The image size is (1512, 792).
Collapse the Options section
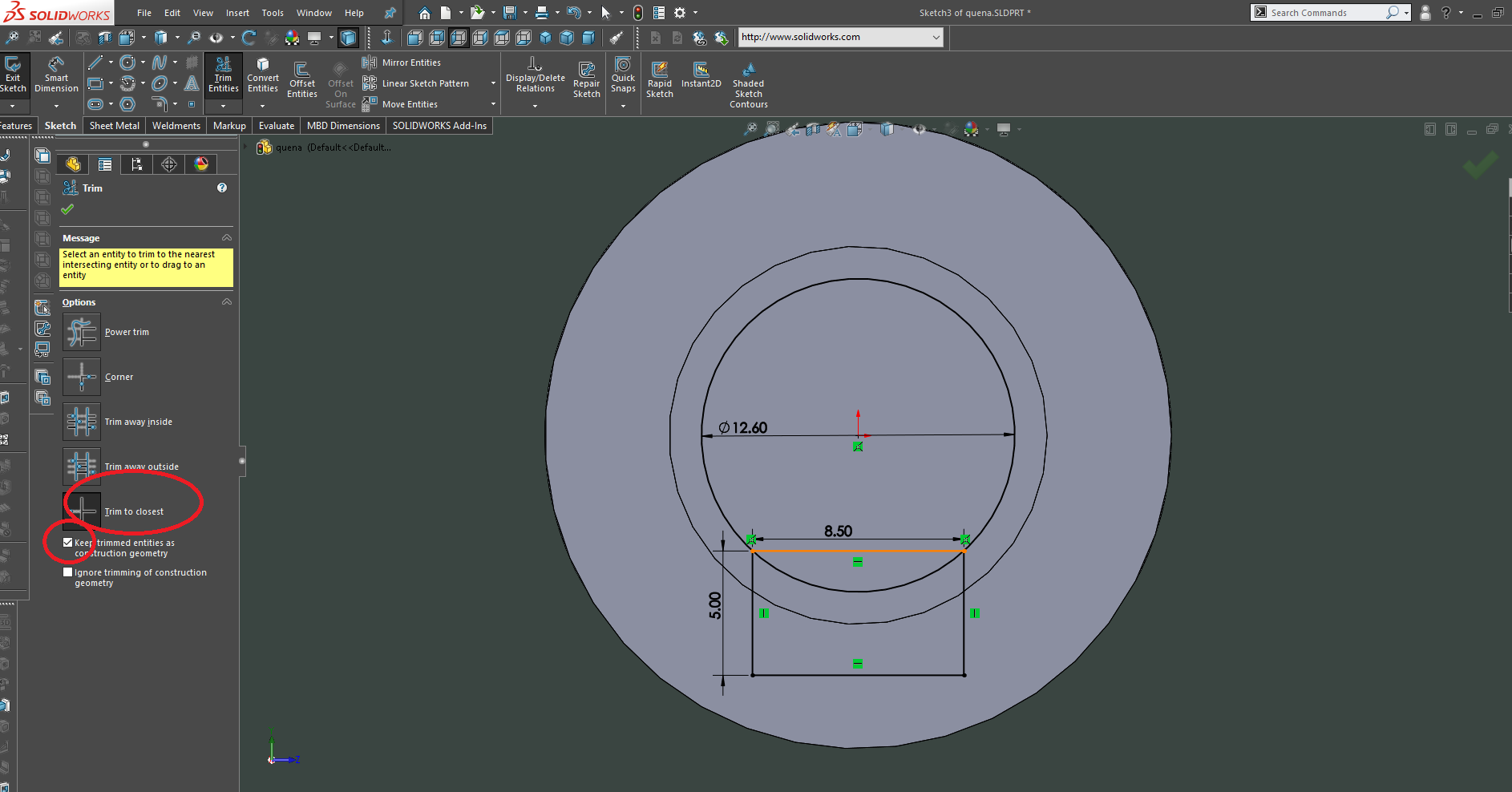[227, 302]
